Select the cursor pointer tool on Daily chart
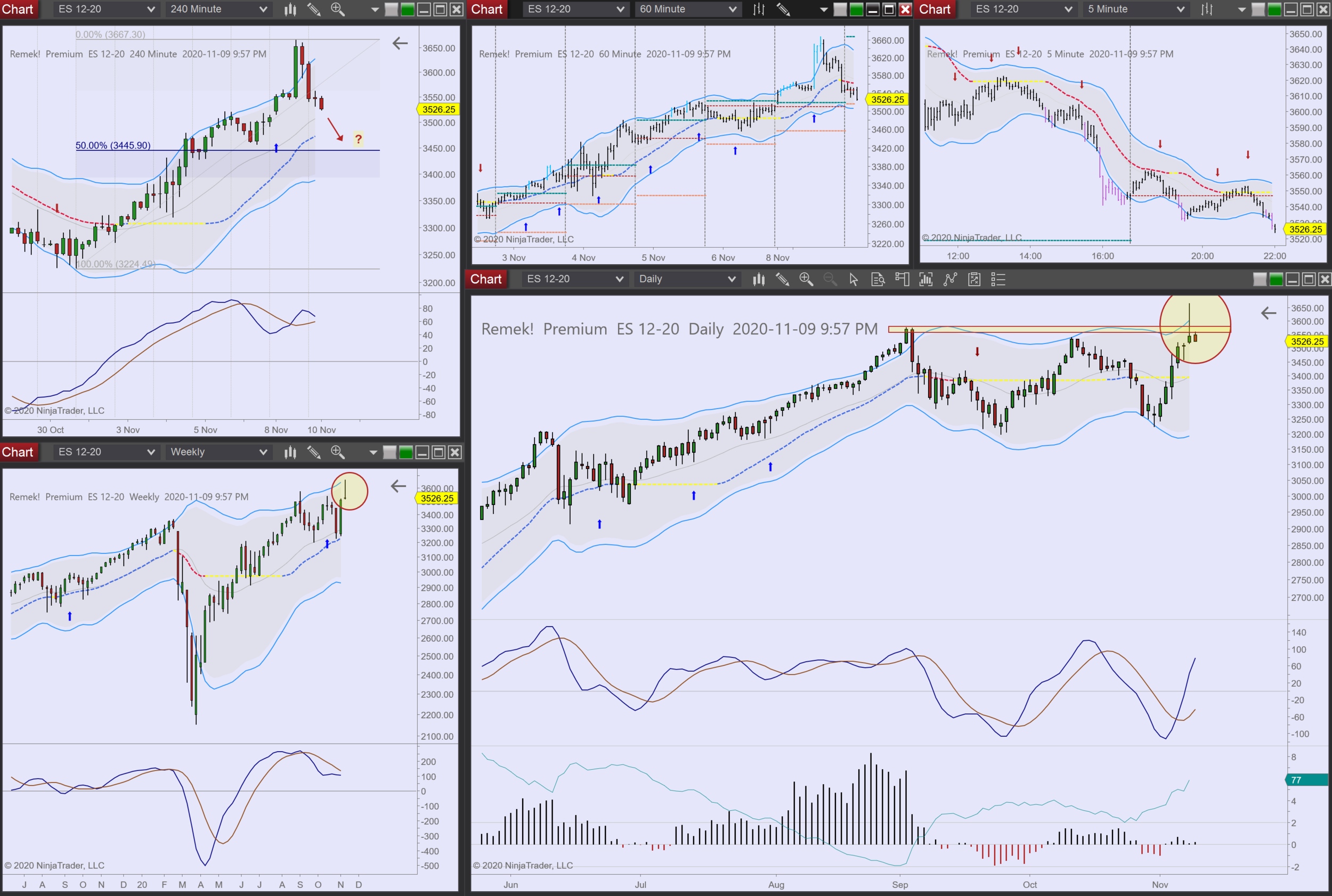Image resolution: width=1332 pixels, height=896 pixels. click(x=853, y=279)
